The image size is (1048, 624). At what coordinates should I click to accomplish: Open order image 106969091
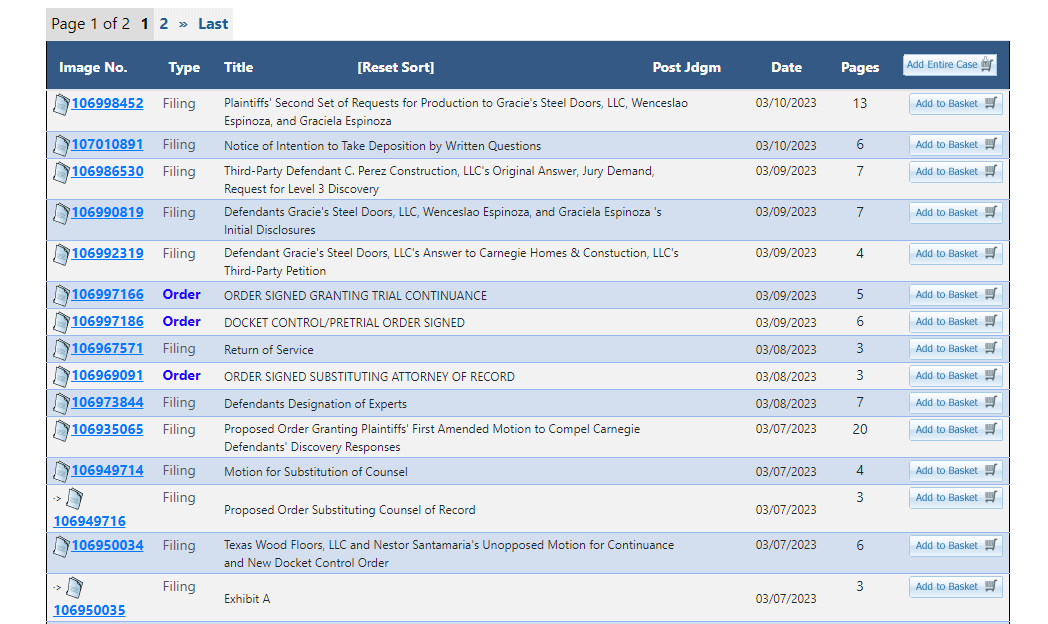[108, 375]
